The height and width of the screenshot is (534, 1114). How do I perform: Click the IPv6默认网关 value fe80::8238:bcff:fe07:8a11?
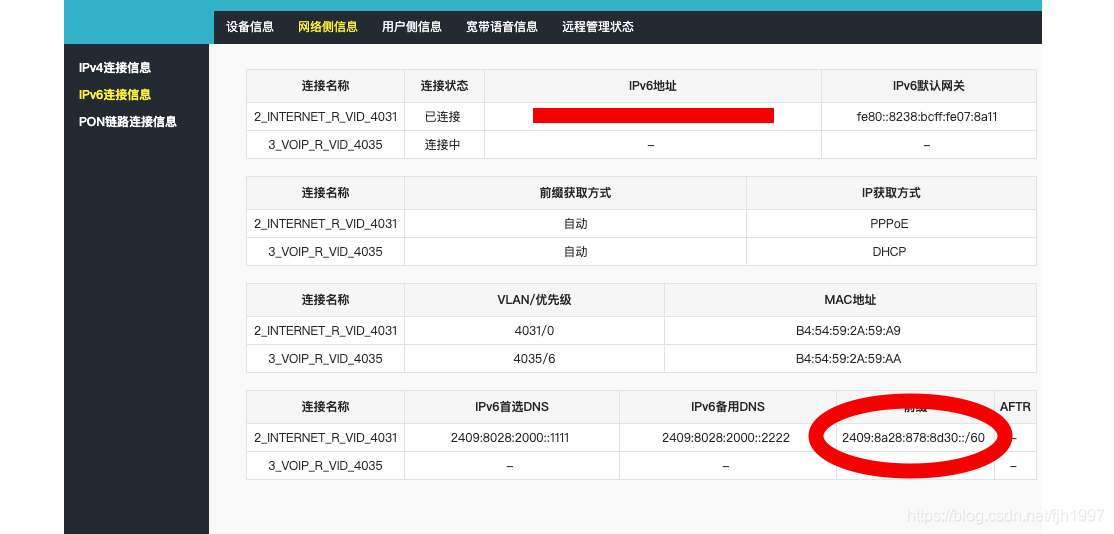coord(926,116)
